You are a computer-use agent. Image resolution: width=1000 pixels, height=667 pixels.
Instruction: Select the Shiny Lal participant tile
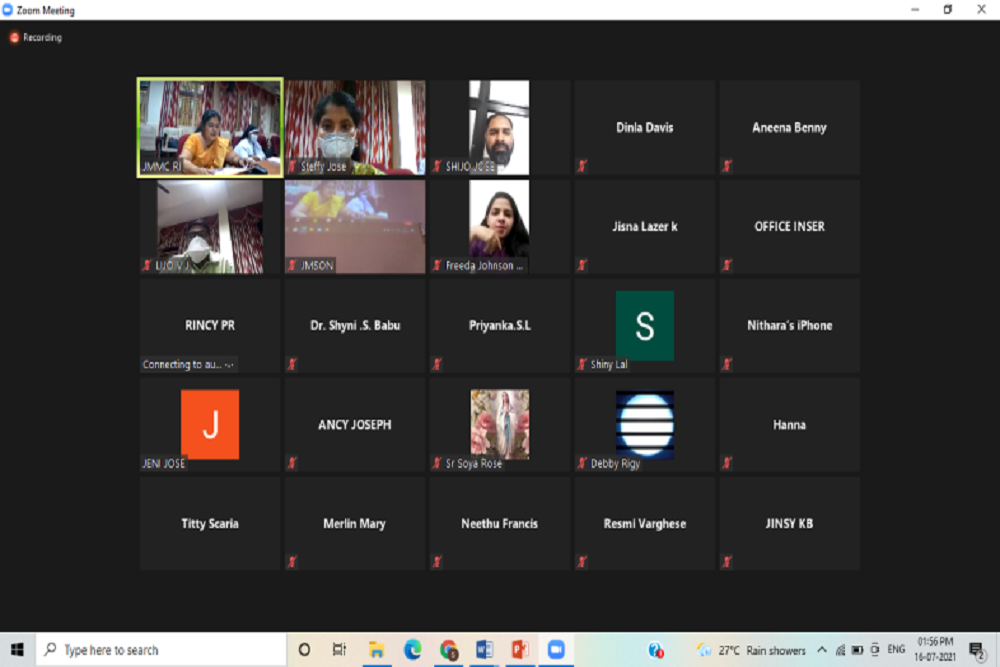644,326
